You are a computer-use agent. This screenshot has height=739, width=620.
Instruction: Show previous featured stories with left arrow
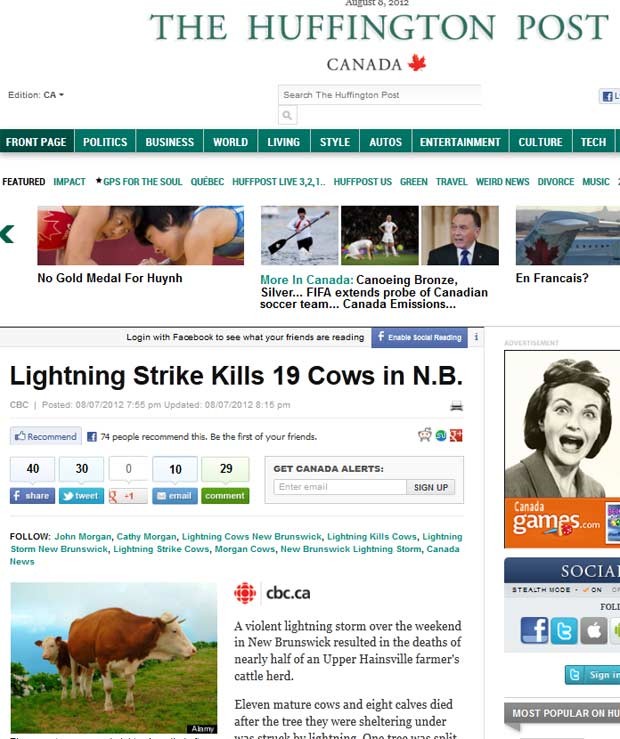(x=7, y=234)
